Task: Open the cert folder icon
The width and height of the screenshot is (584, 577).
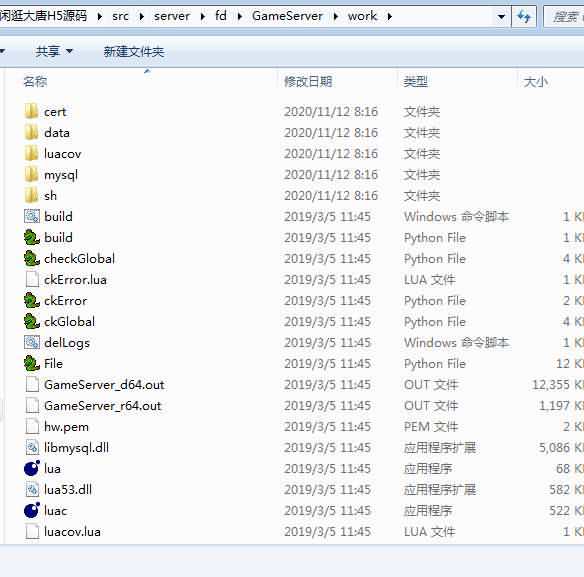Action: pyautogui.click(x=32, y=111)
